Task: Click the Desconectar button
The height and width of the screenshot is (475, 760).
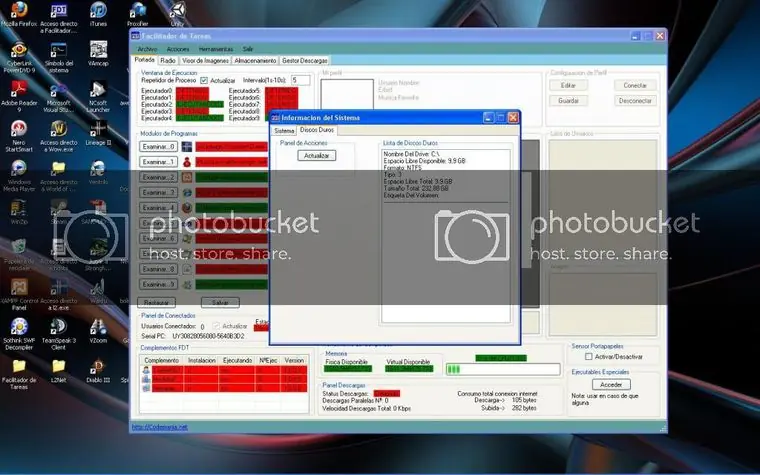Action: [635, 101]
